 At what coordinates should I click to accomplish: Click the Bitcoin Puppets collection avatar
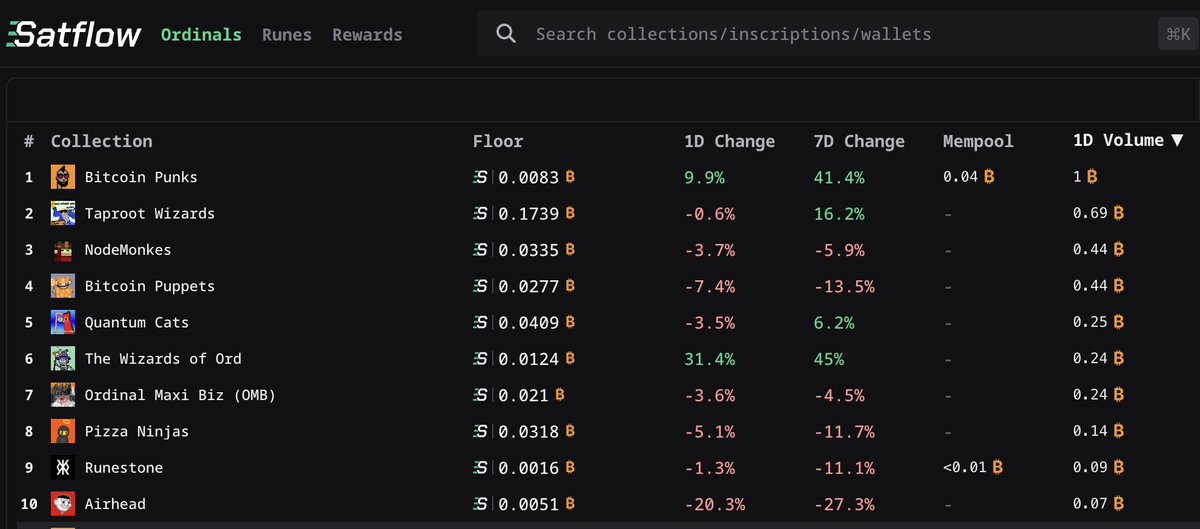[x=63, y=286]
